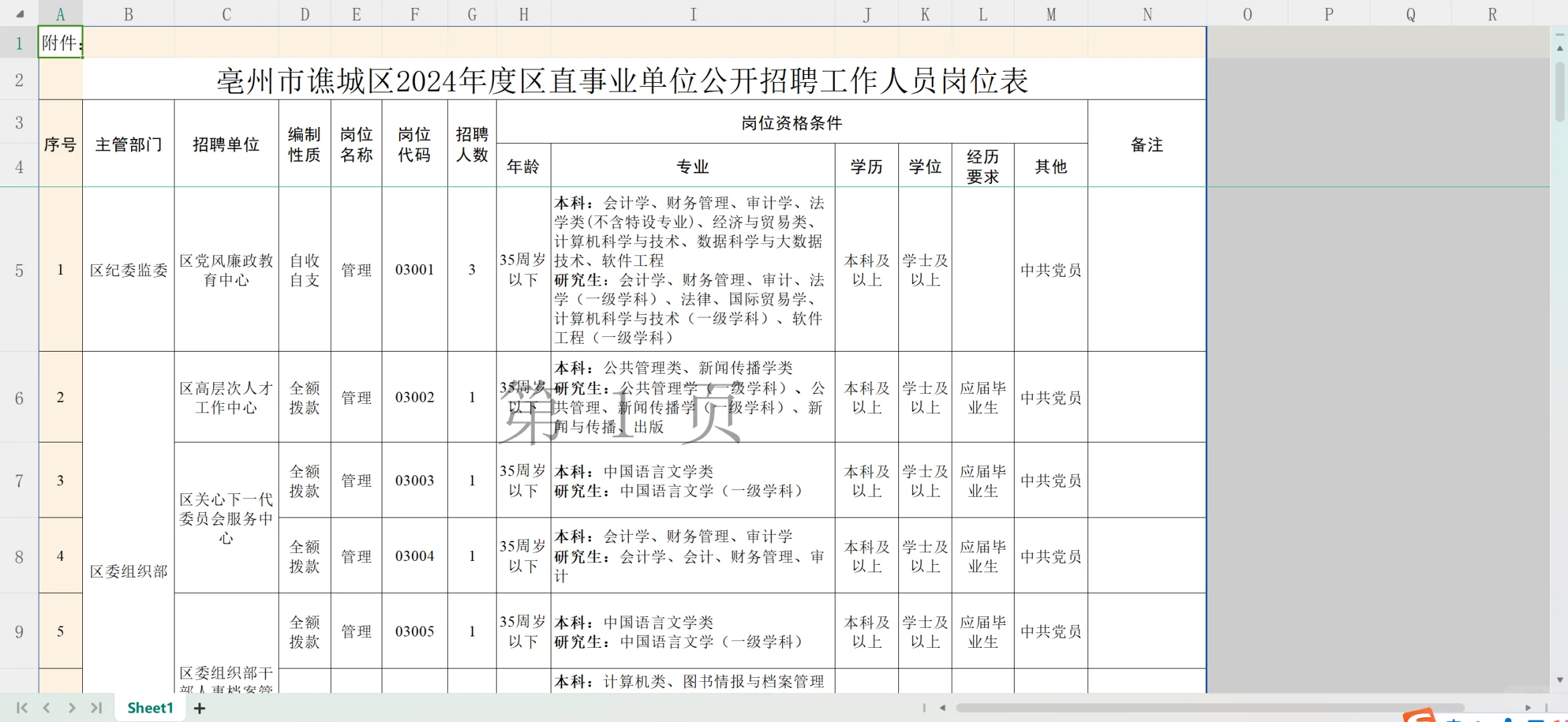Select column A header

coord(61,13)
